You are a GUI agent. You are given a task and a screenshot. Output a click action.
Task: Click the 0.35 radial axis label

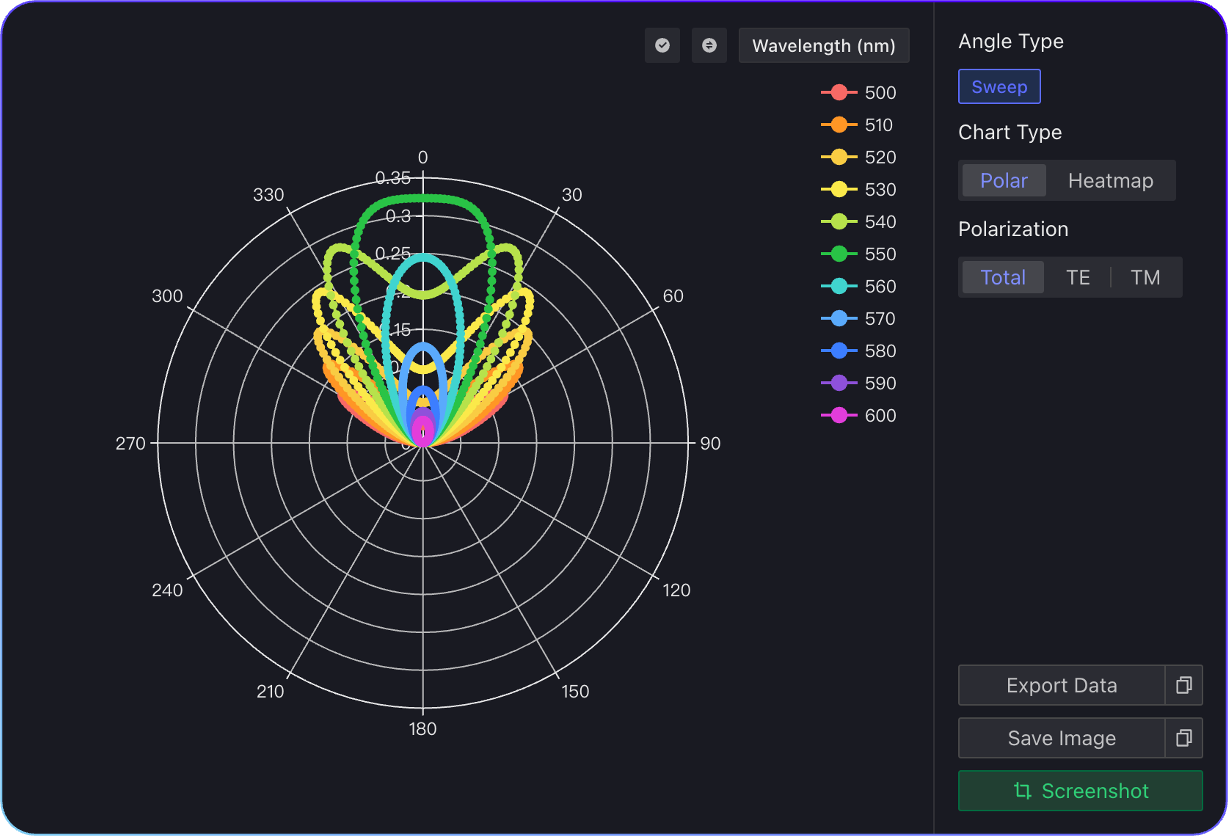393,179
